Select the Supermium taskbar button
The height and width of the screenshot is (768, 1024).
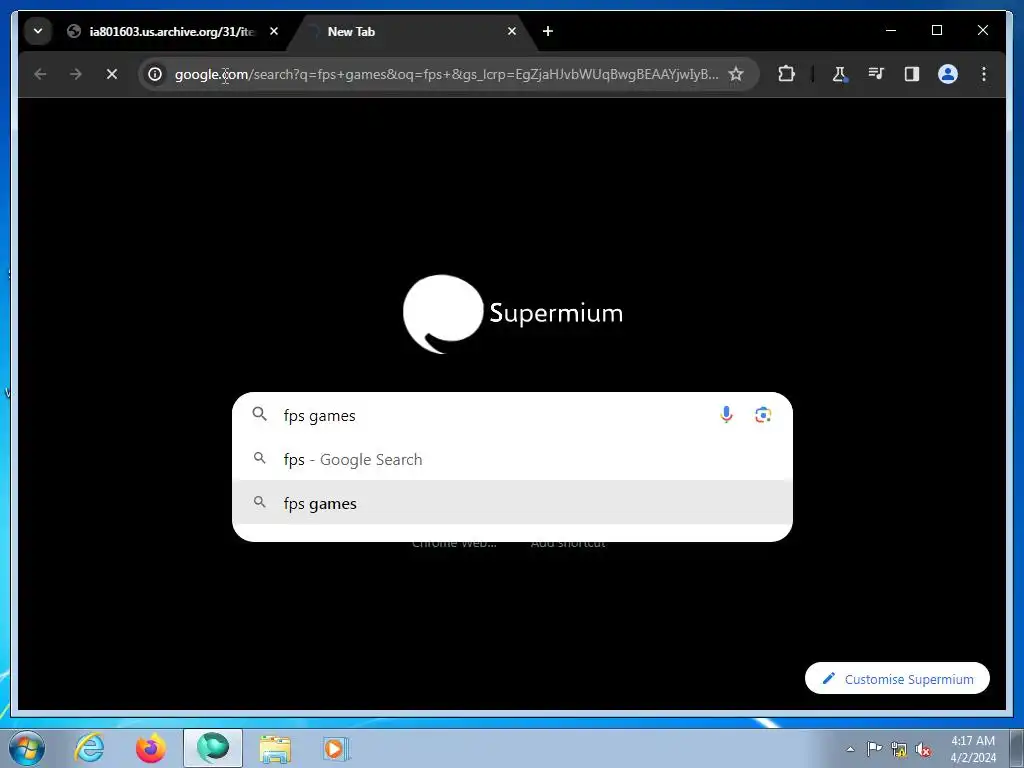point(213,748)
